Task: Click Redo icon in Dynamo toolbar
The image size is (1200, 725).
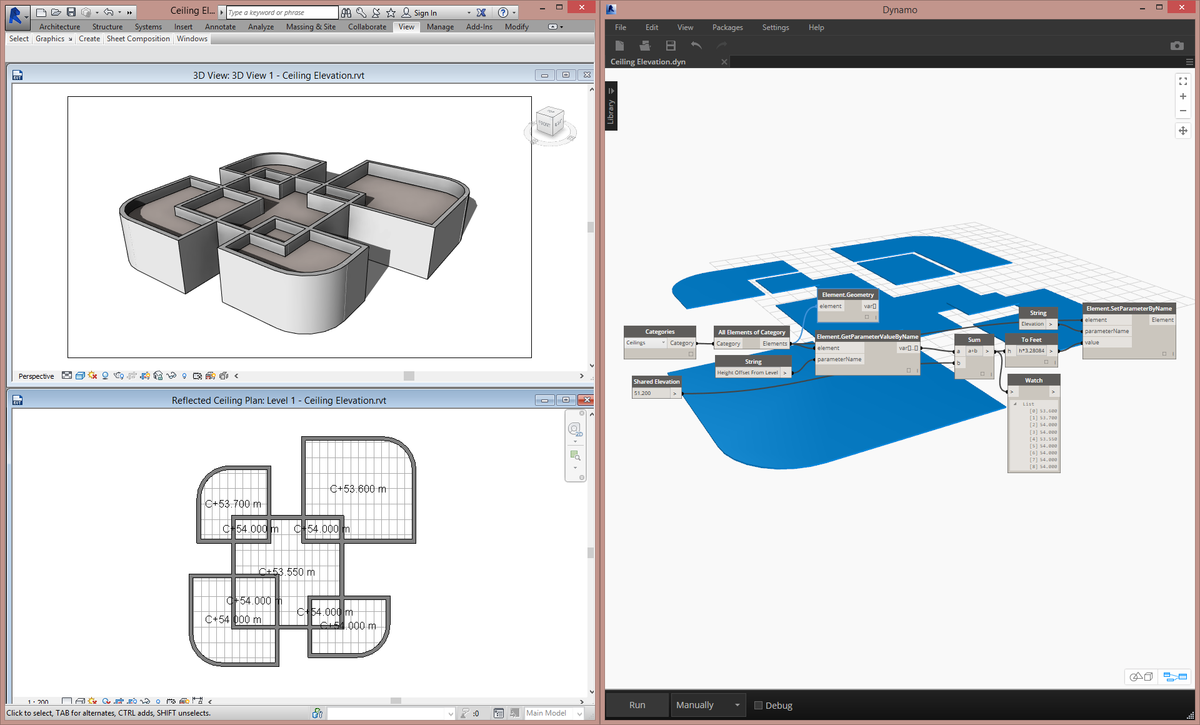Action: click(x=722, y=46)
